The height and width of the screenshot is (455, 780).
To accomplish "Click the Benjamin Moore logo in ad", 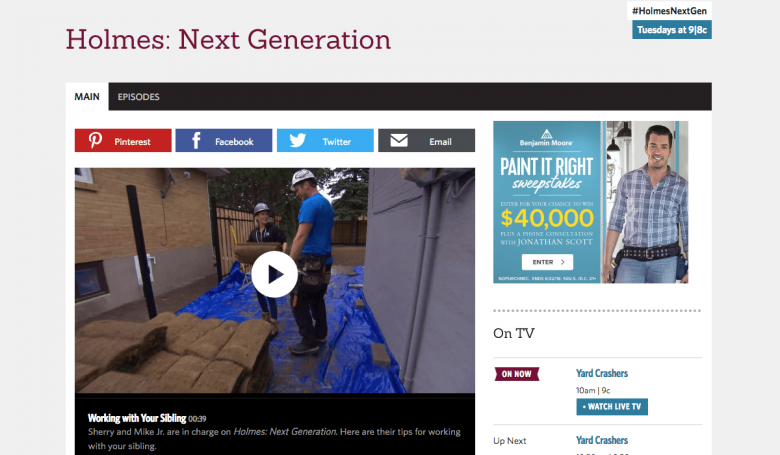I will [546, 138].
